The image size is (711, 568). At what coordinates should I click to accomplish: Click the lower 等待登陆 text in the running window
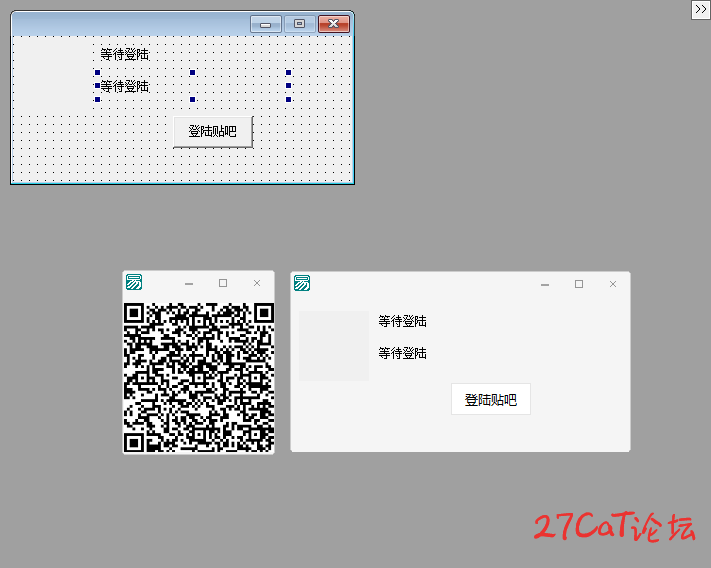403,353
